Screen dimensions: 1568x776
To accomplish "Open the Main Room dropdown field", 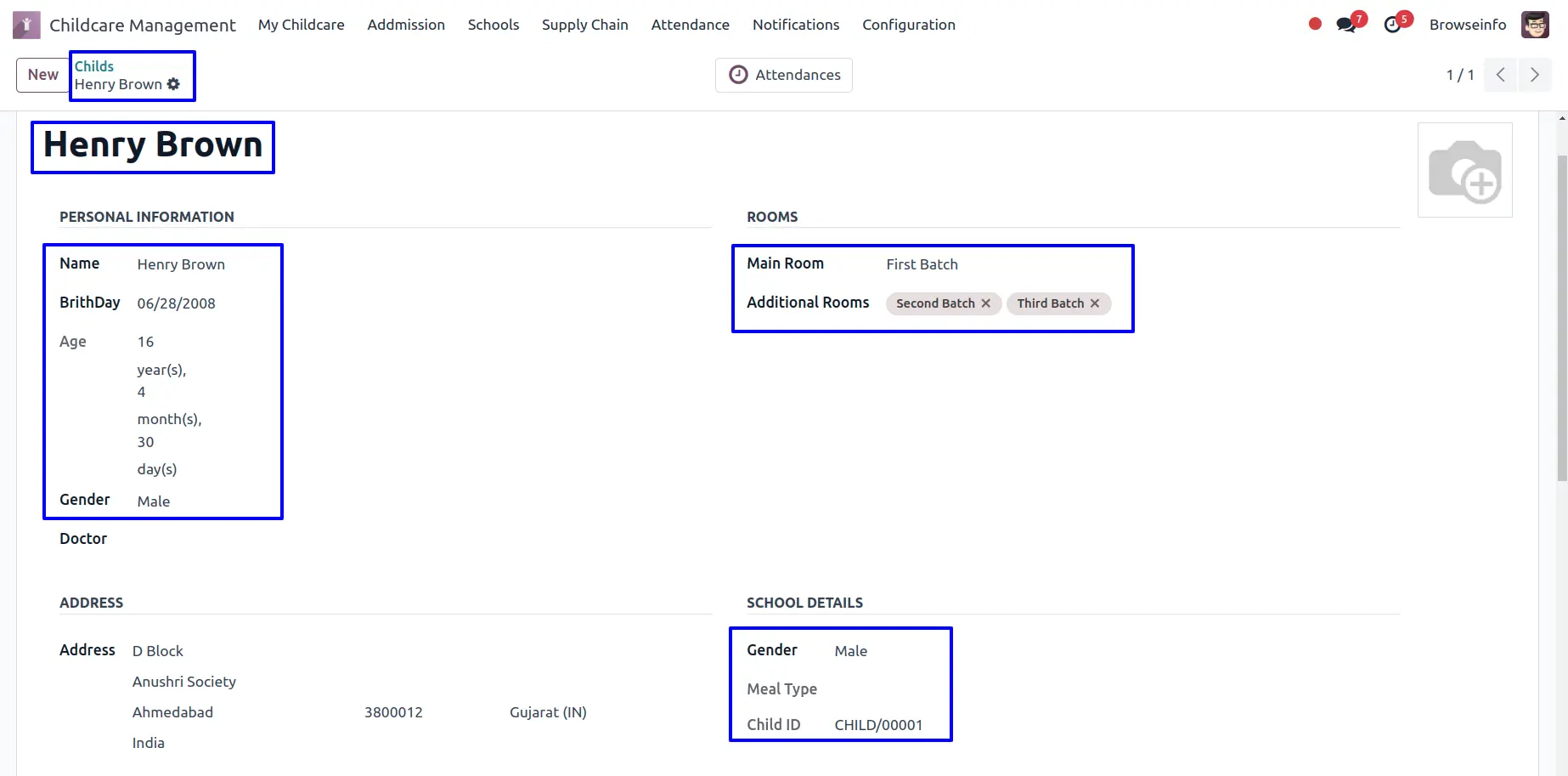I will pyautogui.click(x=1002, y=264).
